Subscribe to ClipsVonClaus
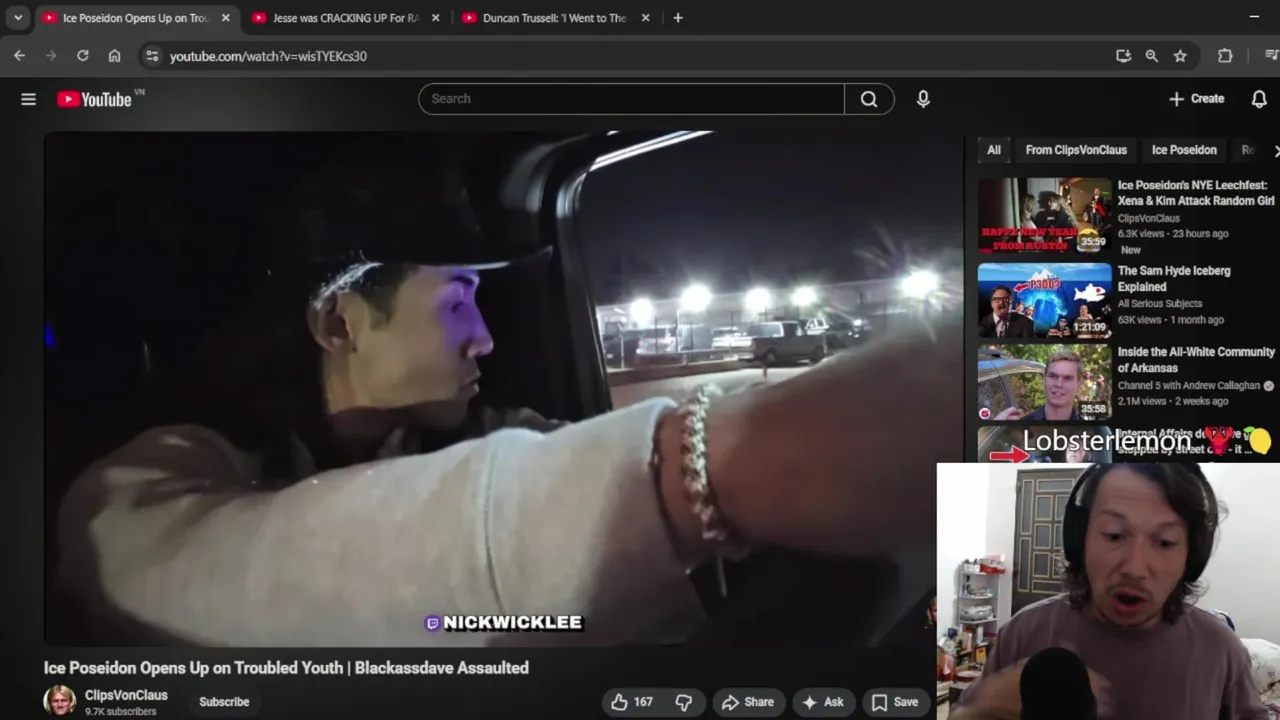Image resolution: width=1280 pixels, height=720 pixels. point(224,702)
